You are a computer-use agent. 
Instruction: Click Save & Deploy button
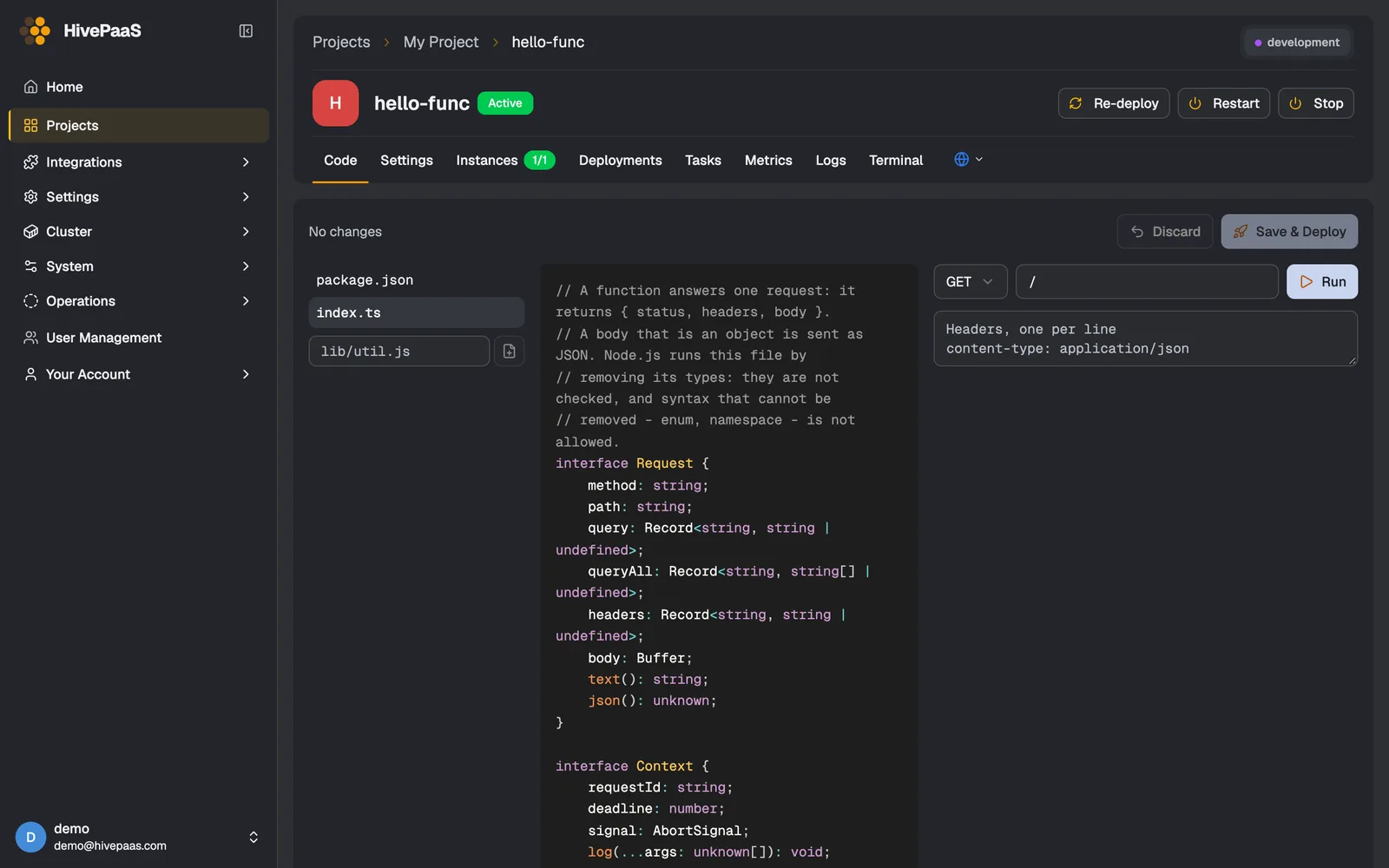(x=1289, y=232)
